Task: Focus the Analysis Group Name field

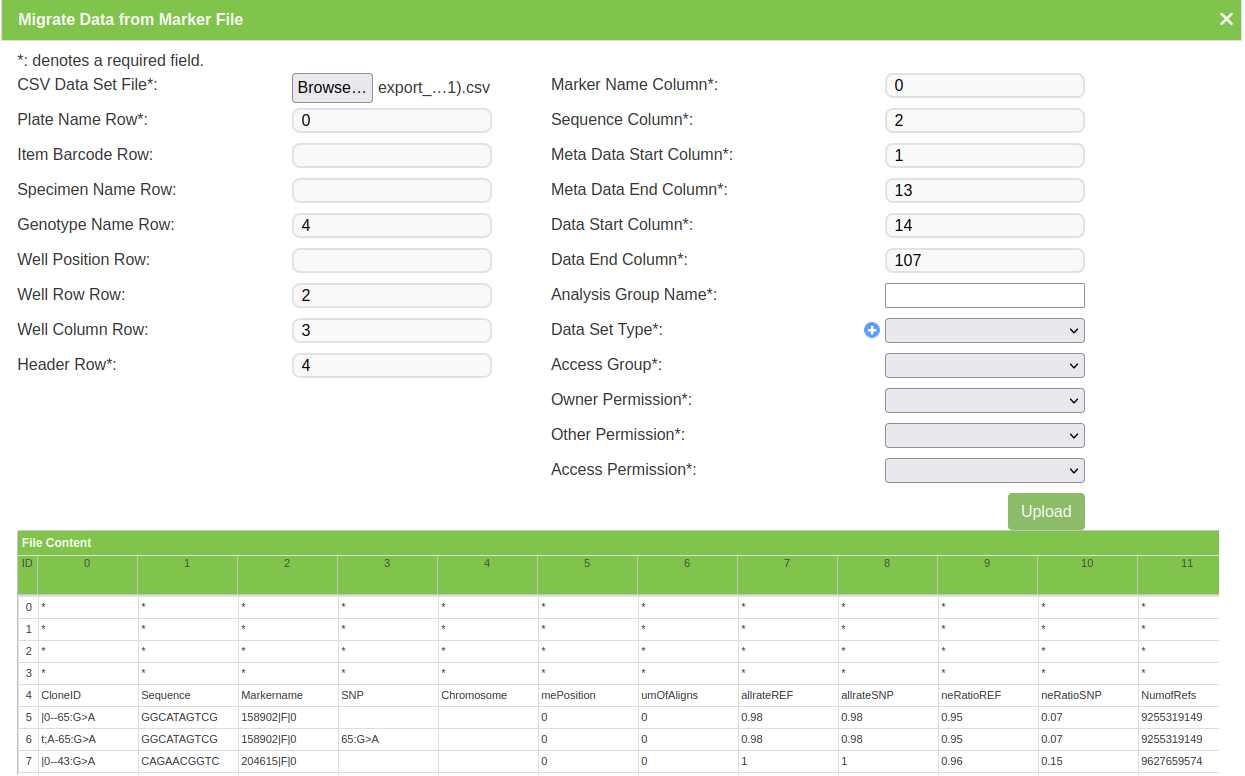Action: click(x=984, y=295)
